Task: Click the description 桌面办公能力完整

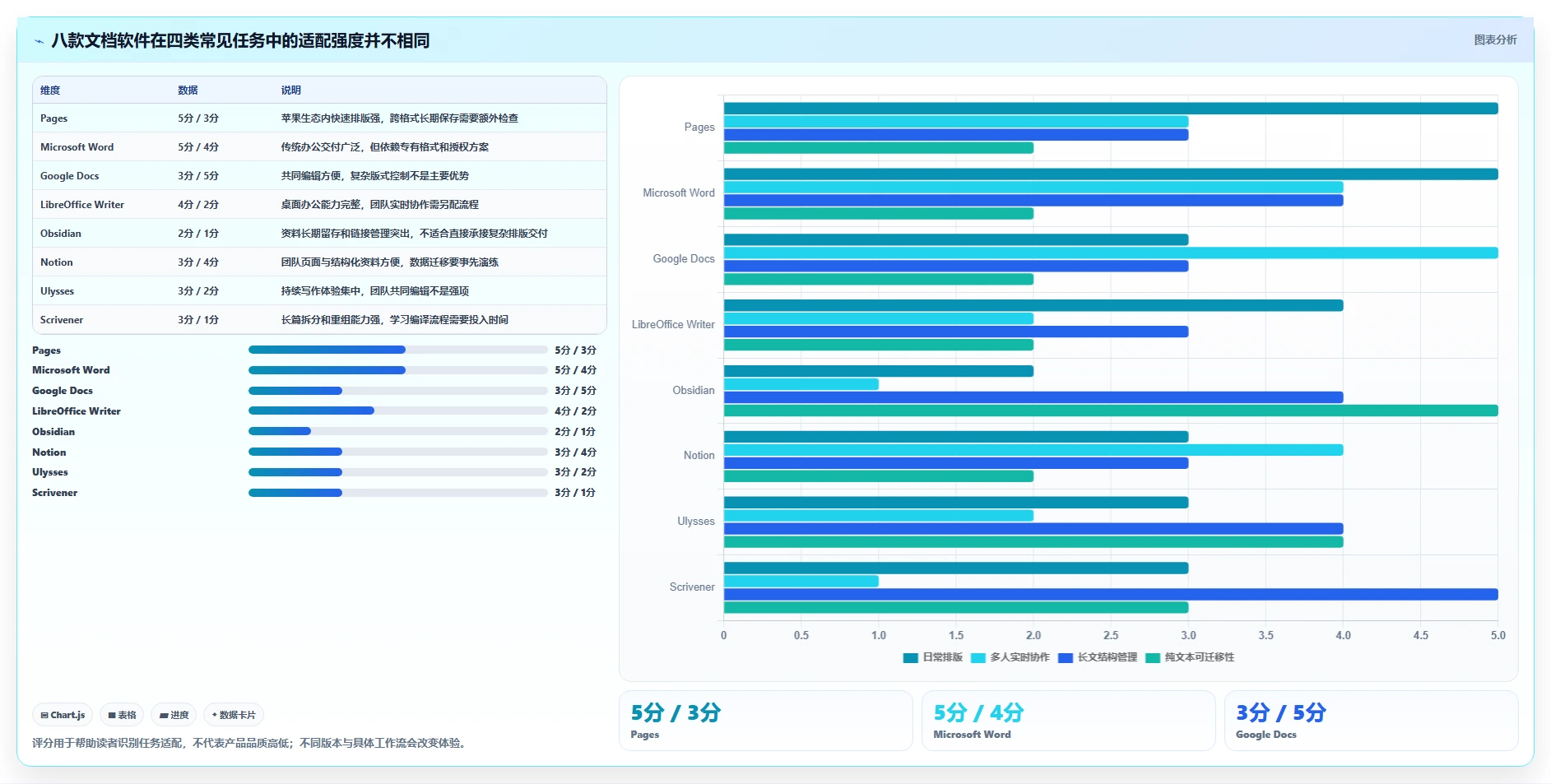Action: 379,205
